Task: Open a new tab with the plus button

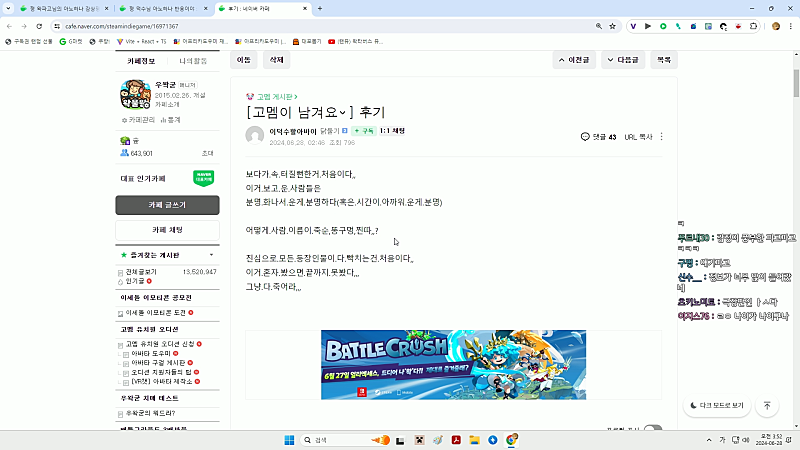Action: click(x=320, y=8)
